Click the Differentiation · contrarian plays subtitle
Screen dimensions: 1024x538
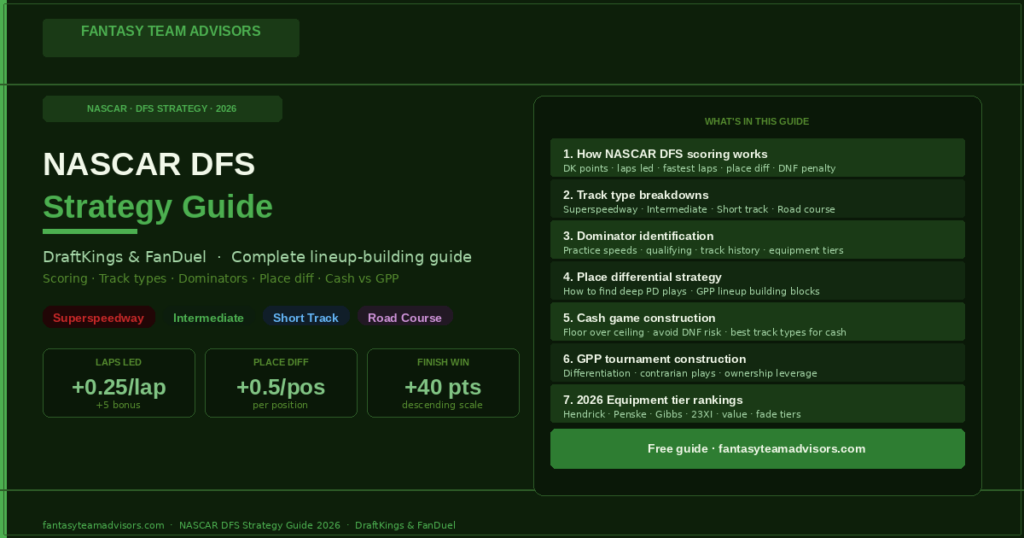(x=690, y=373)
